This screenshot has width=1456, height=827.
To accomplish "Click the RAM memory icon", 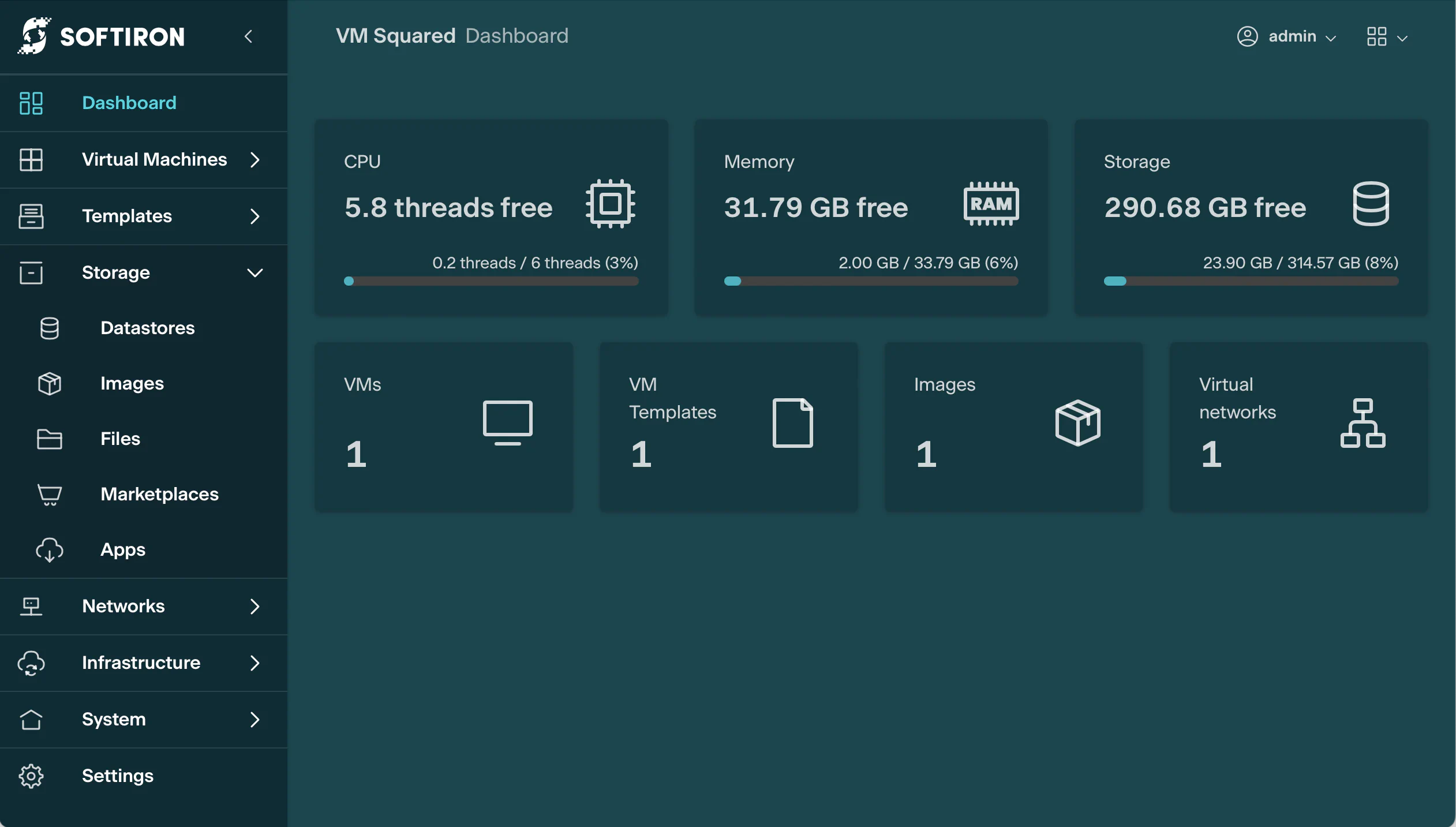I will pyautogui.click(x=991, y=204).
